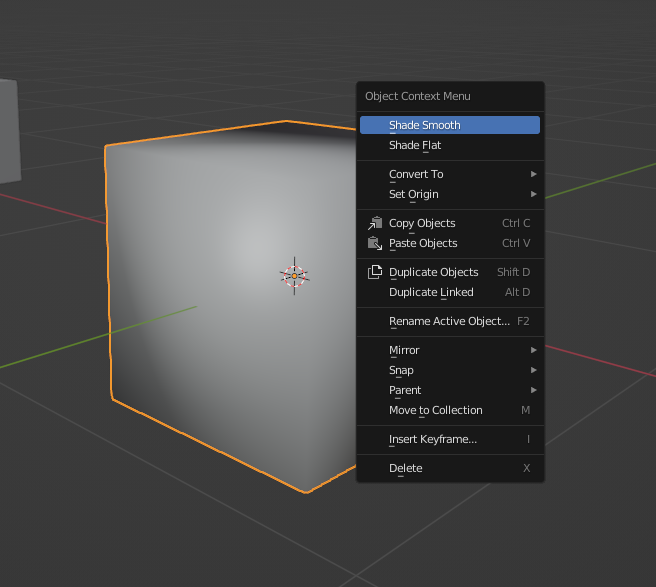This screenshot has height=587, width=656.
Task: Choose Shade Smooth in context menu
Action: tap(450, 125)
